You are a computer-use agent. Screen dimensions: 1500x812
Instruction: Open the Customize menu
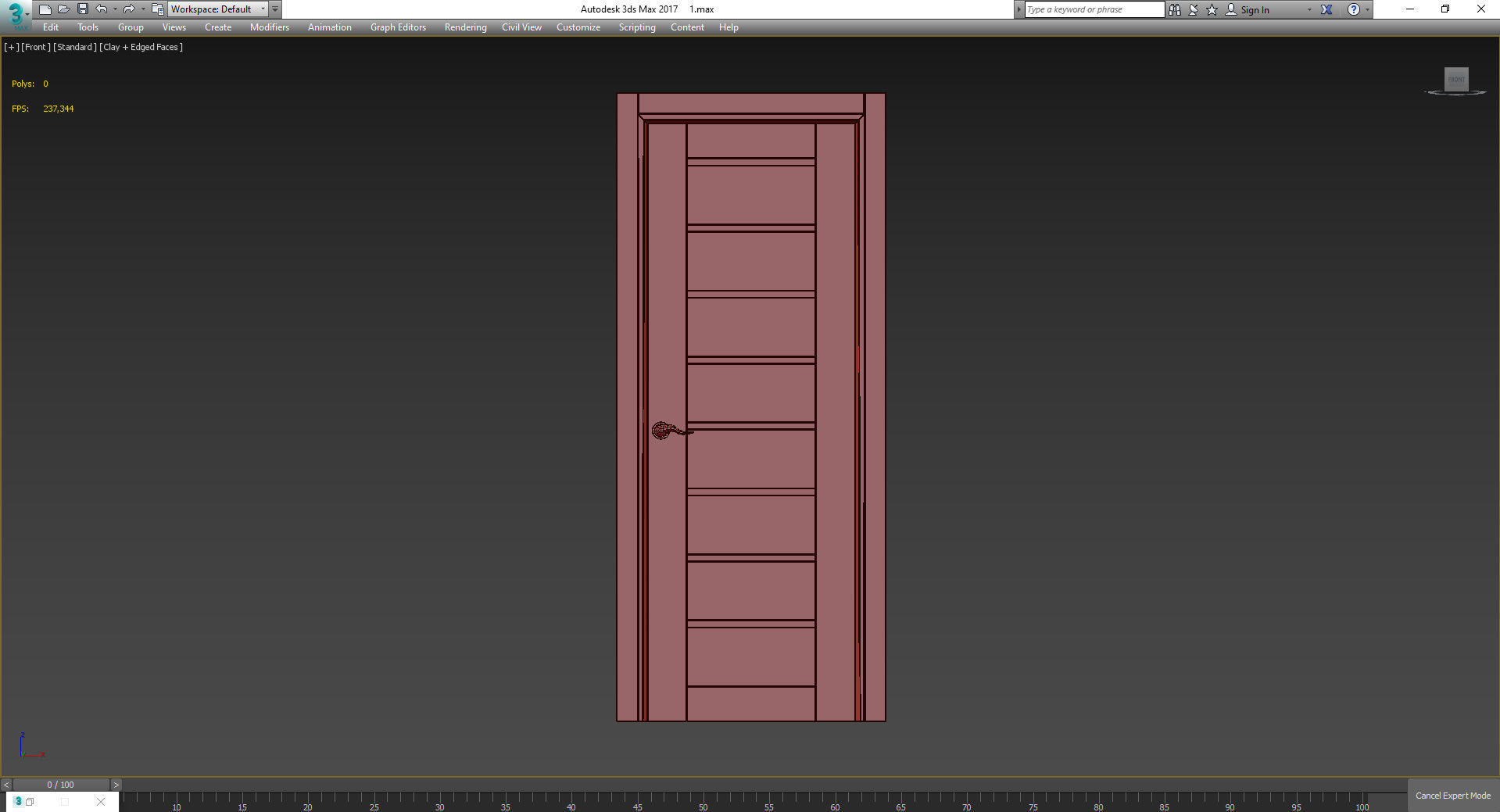tap(578, 27)
